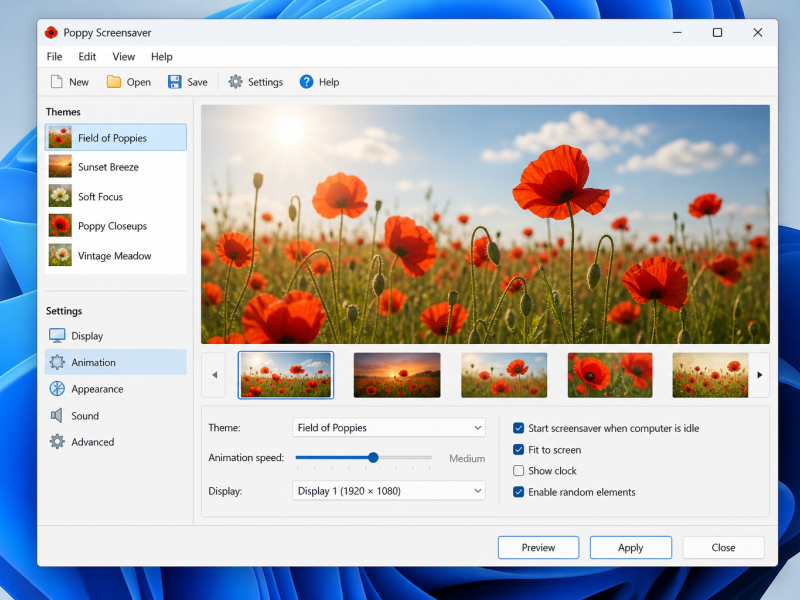Click the Animation speed slider handle
This screenshot has width=800, height=600.
[x=373, y=458]
